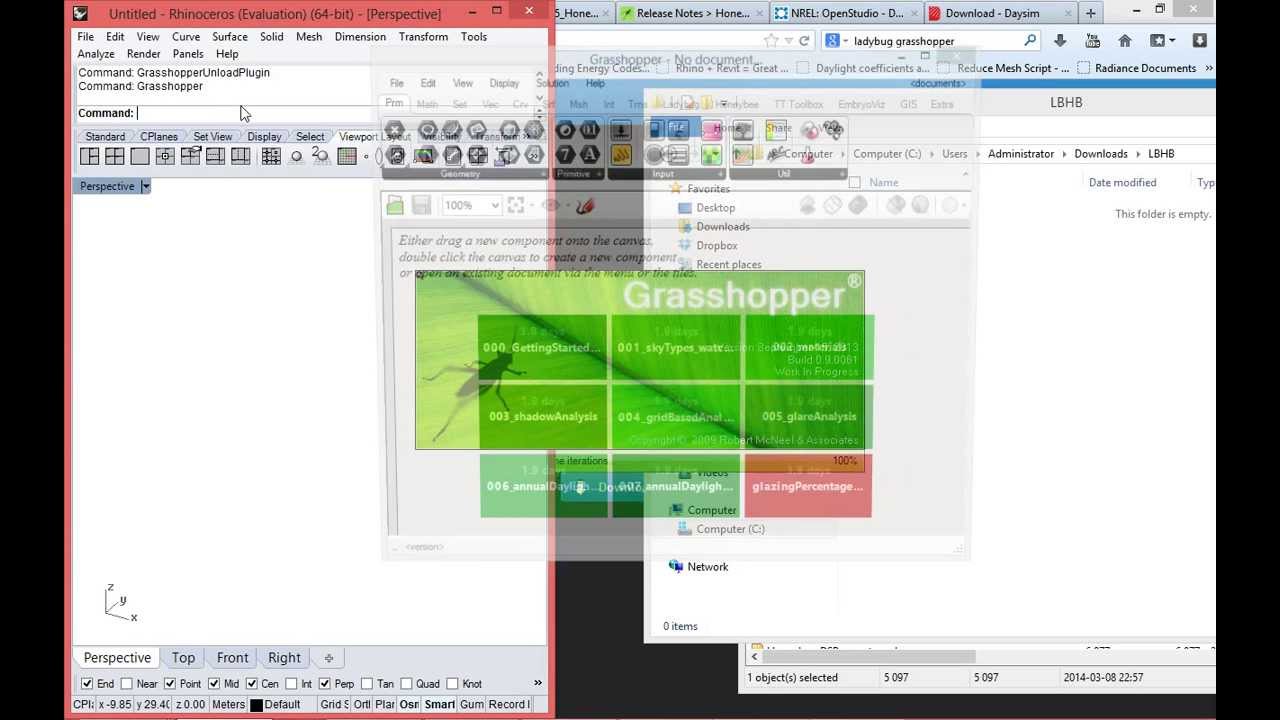This screenshot has height=720, width=1280.
Task: Expand breadcrumb arrow after Administrator in Explorer
Action: click(1064, 154)
